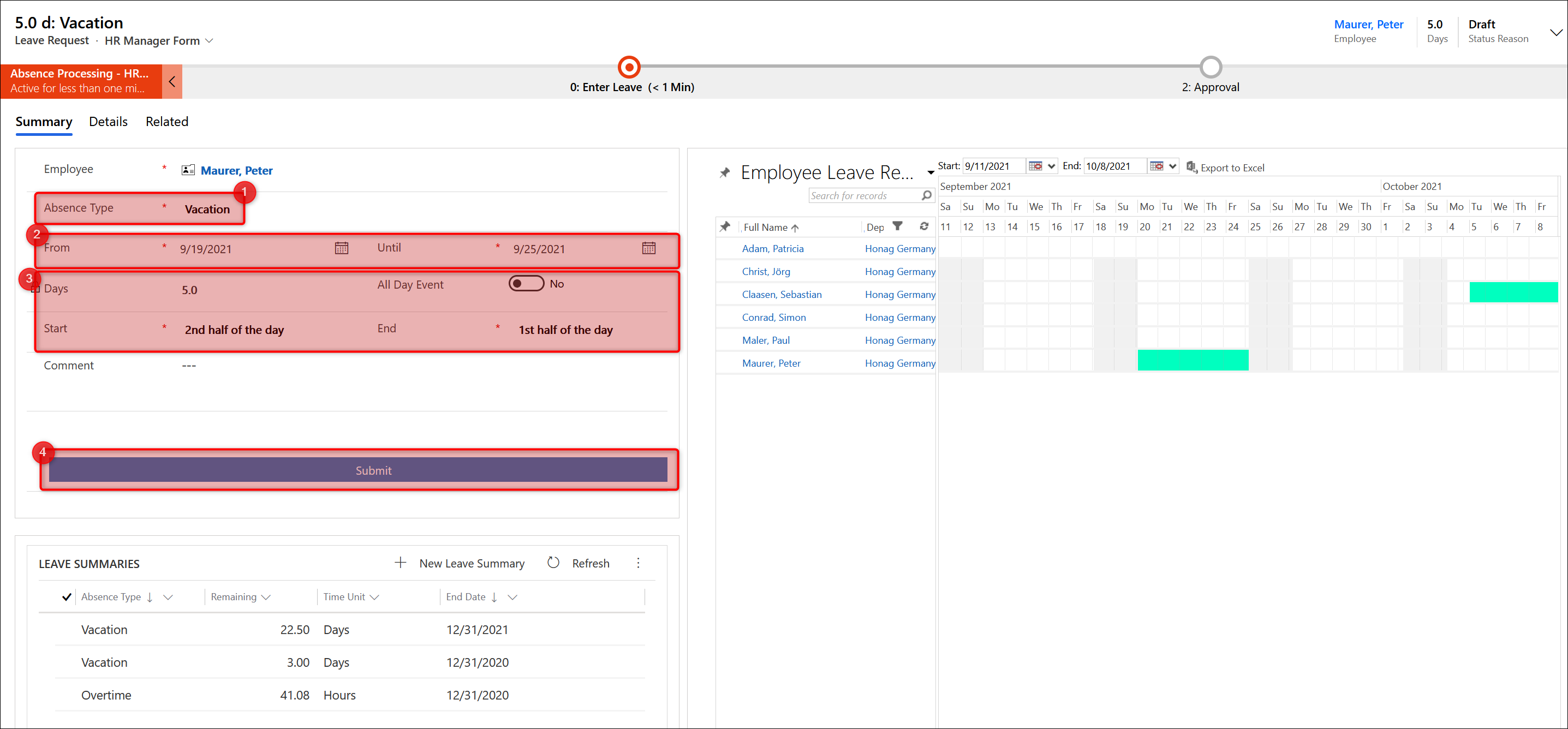
Task: Open the Remaining column dropdown
Action: pyautogui.click(x=266, y=597)
